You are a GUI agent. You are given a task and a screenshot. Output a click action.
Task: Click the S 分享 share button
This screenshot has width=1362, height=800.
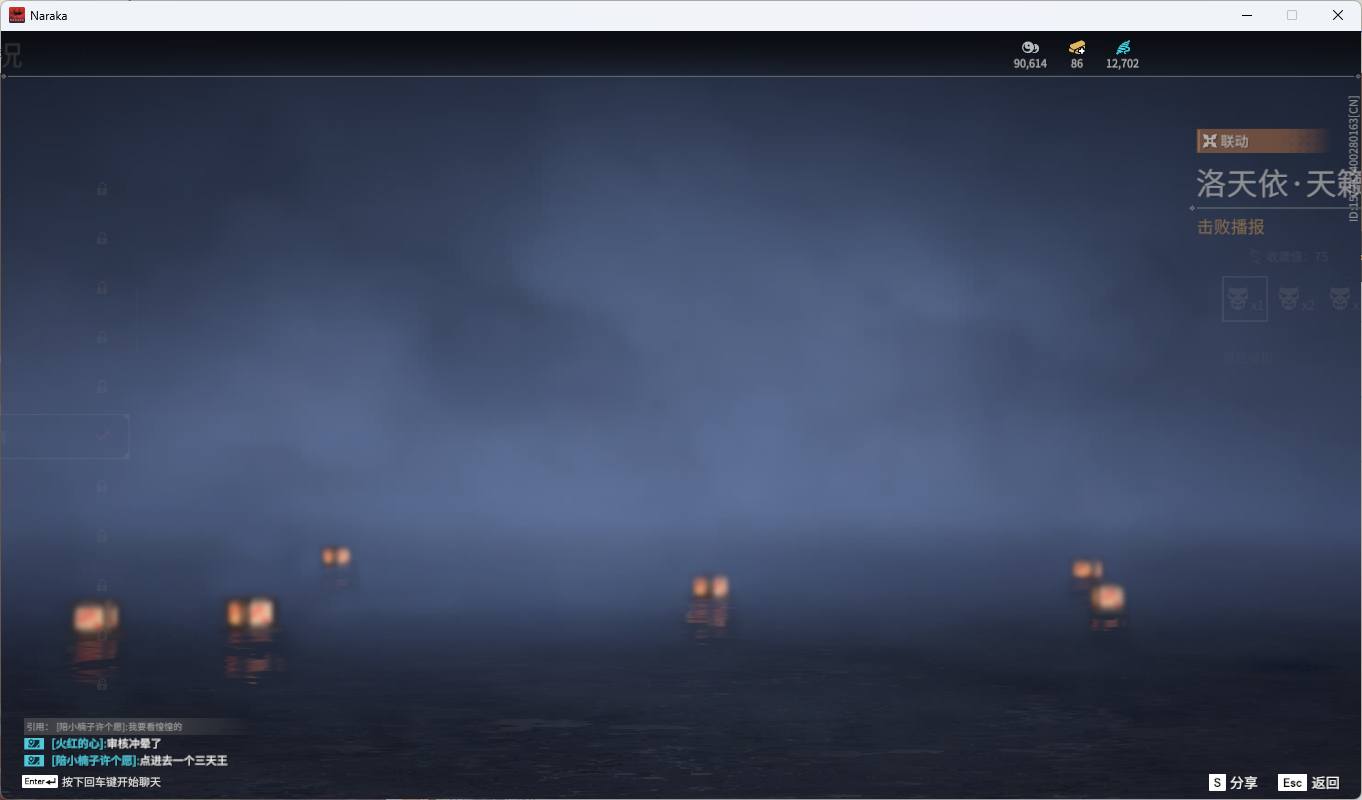pos(1233,783)
